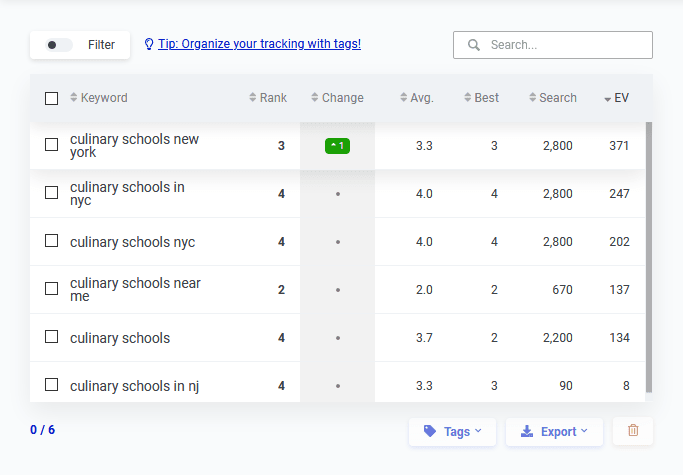Focus the Search input field
The width and height of the screenshot is (683, 475).
[565, 45]
